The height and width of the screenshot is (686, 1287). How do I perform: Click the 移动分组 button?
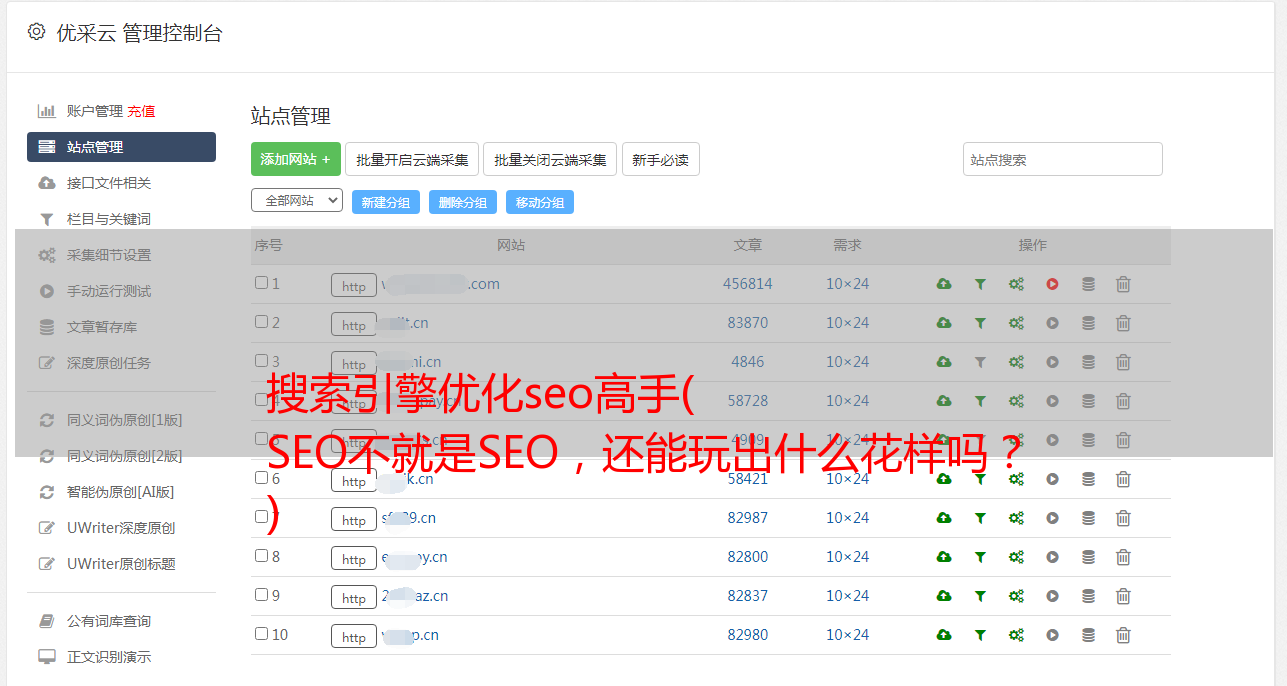click(540, 202)
